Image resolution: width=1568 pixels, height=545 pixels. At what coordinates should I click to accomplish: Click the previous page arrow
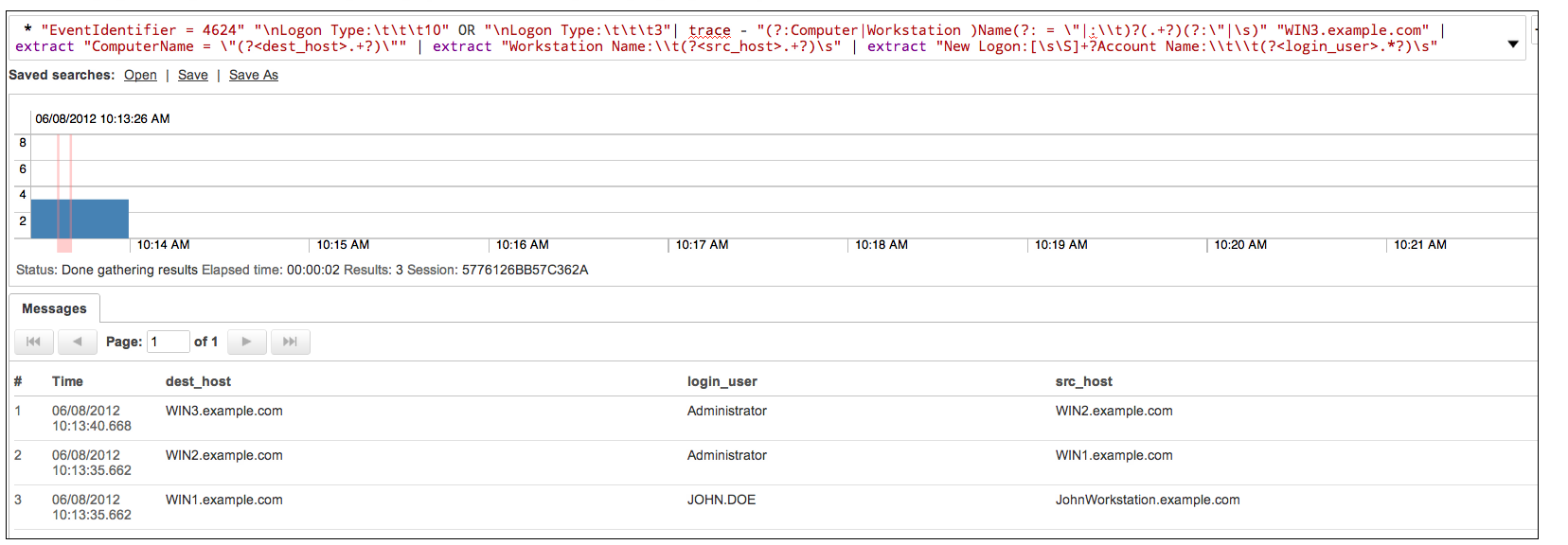point(78,342)
